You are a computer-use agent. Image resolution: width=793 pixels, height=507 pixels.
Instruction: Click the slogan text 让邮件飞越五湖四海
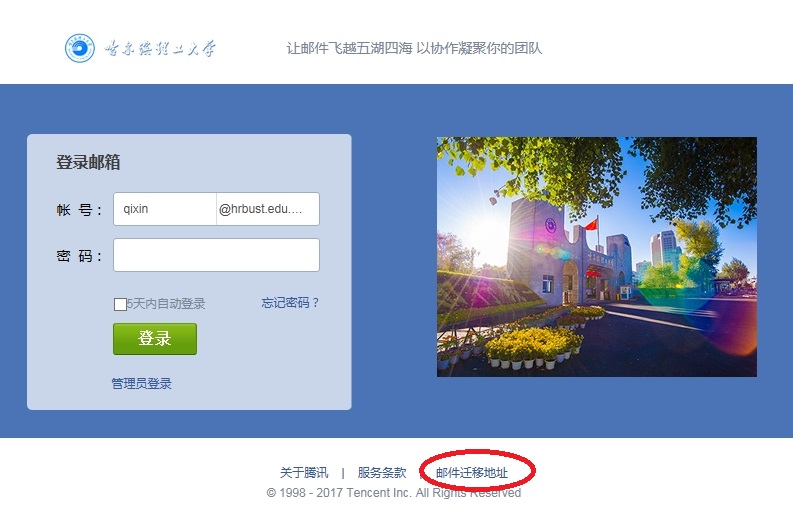(349, 49)
